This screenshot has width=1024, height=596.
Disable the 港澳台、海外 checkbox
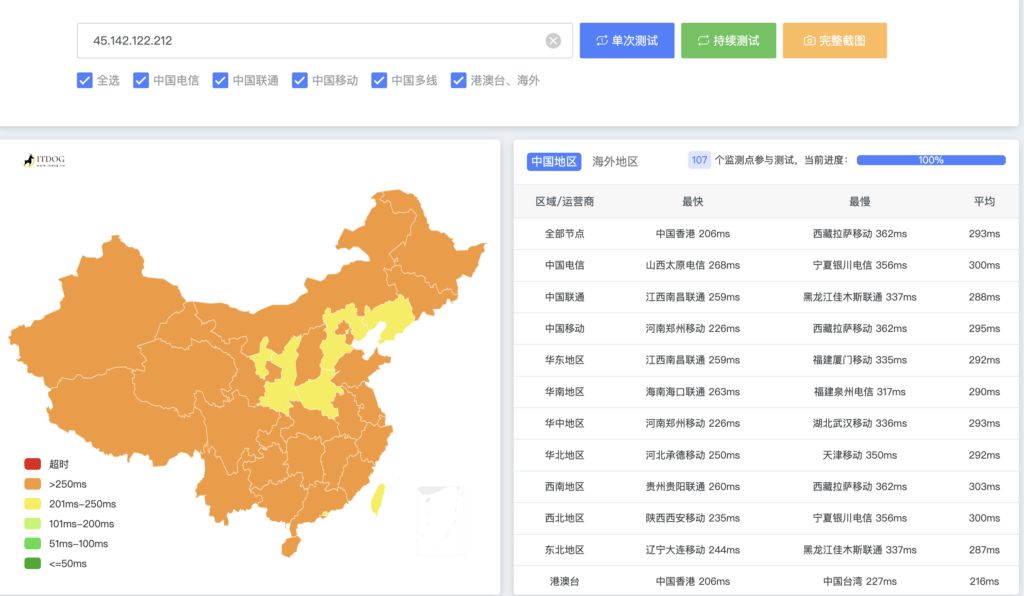point(458,80)
